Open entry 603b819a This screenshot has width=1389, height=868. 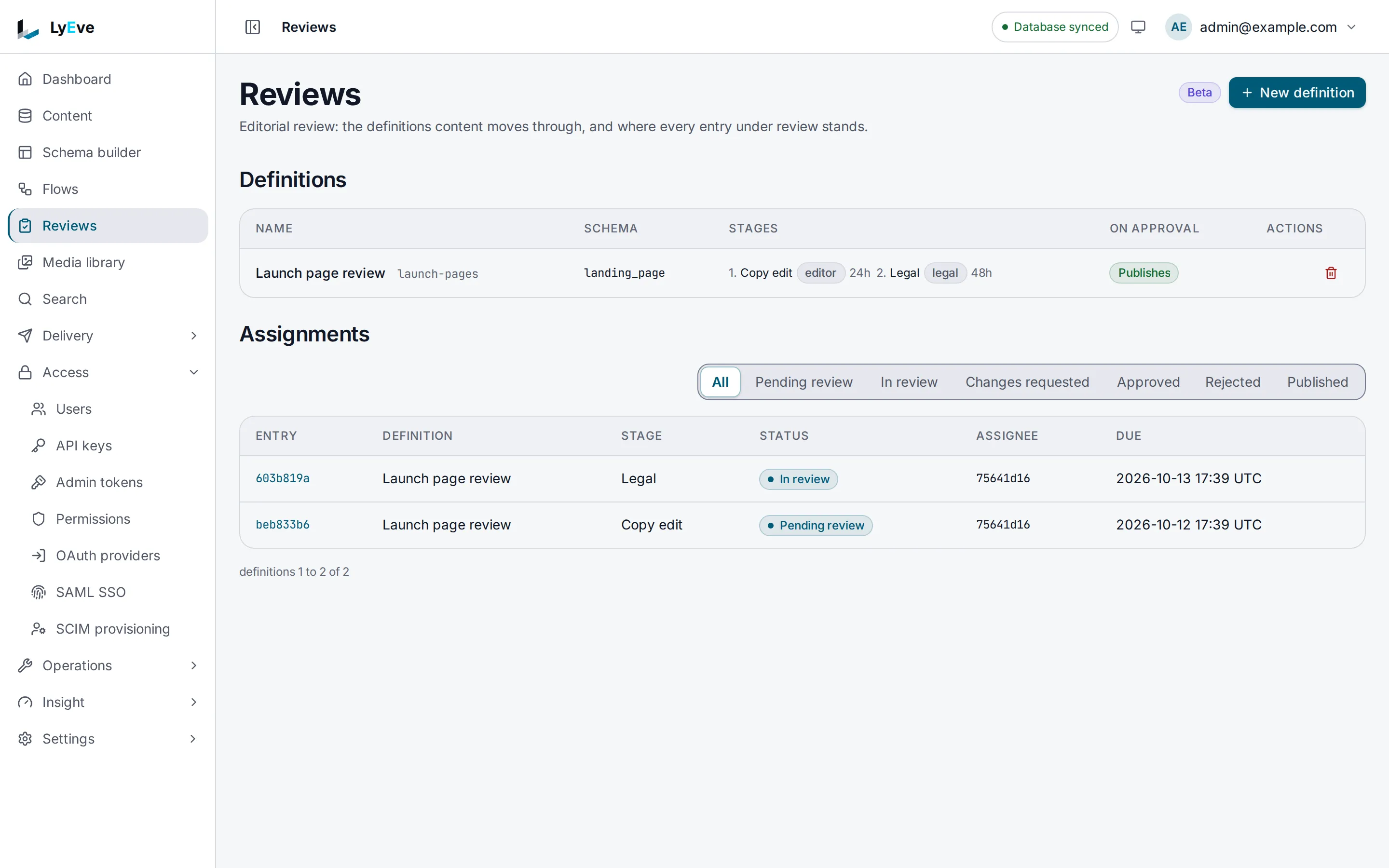point(283,479)
